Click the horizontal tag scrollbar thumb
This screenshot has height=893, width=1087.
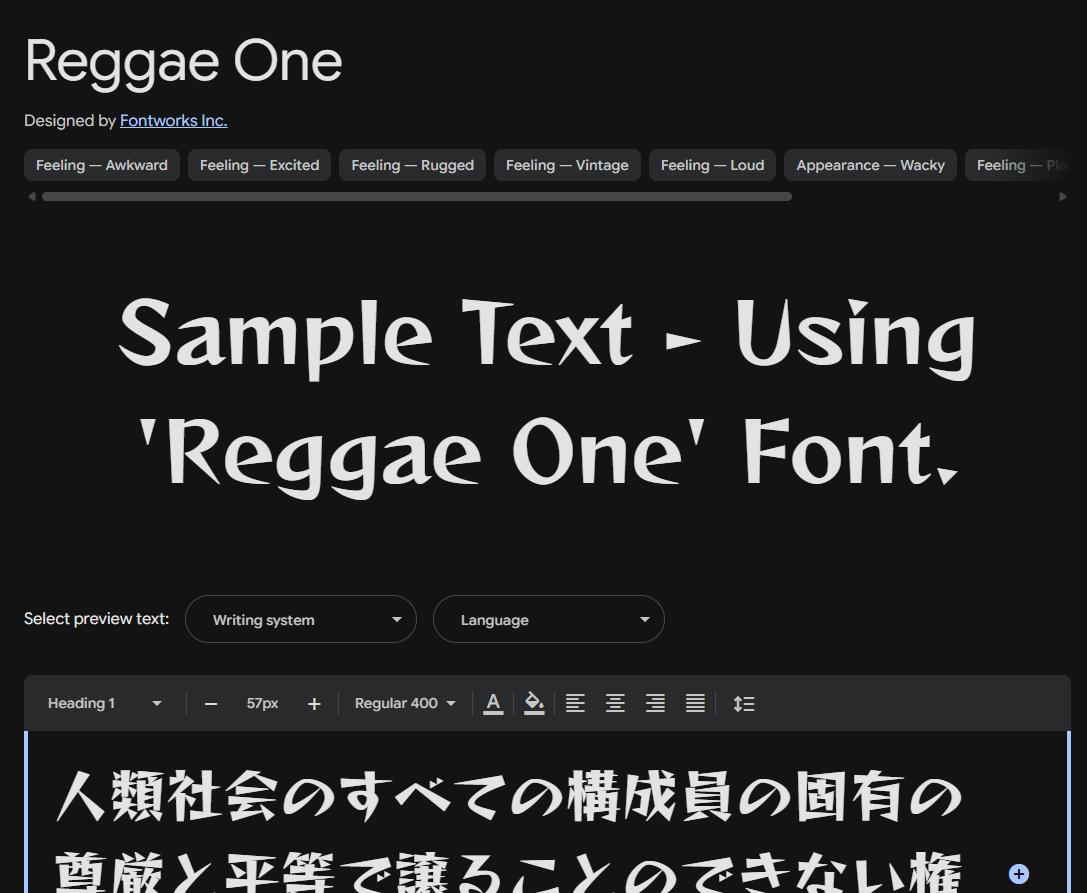417,196
